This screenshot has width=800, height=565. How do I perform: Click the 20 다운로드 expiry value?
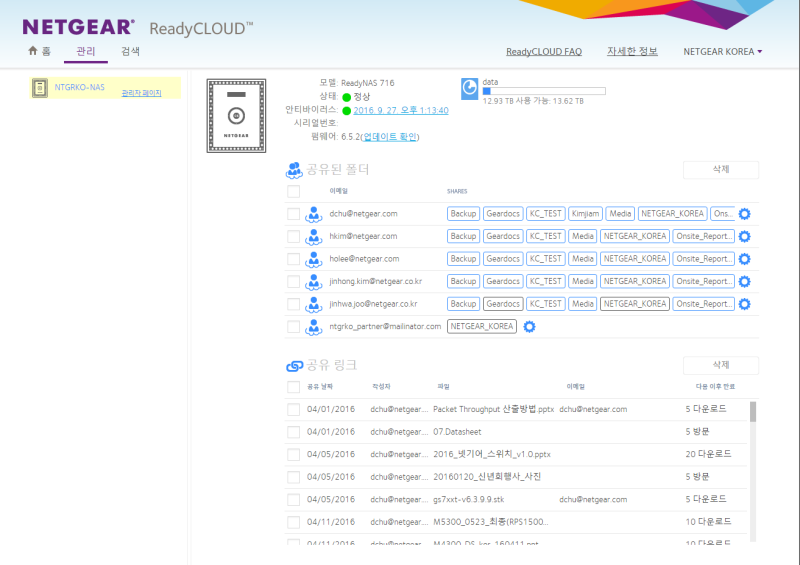(x=709, y=454)
